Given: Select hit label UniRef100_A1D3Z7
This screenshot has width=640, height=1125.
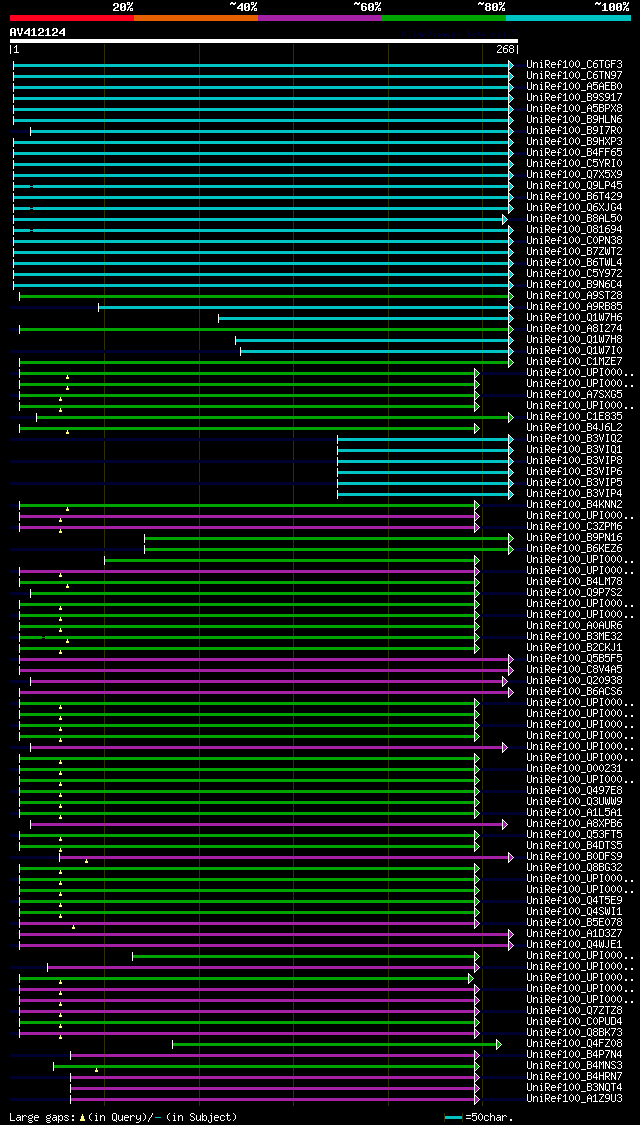Looking at the screenshot, I should point(574,933).
